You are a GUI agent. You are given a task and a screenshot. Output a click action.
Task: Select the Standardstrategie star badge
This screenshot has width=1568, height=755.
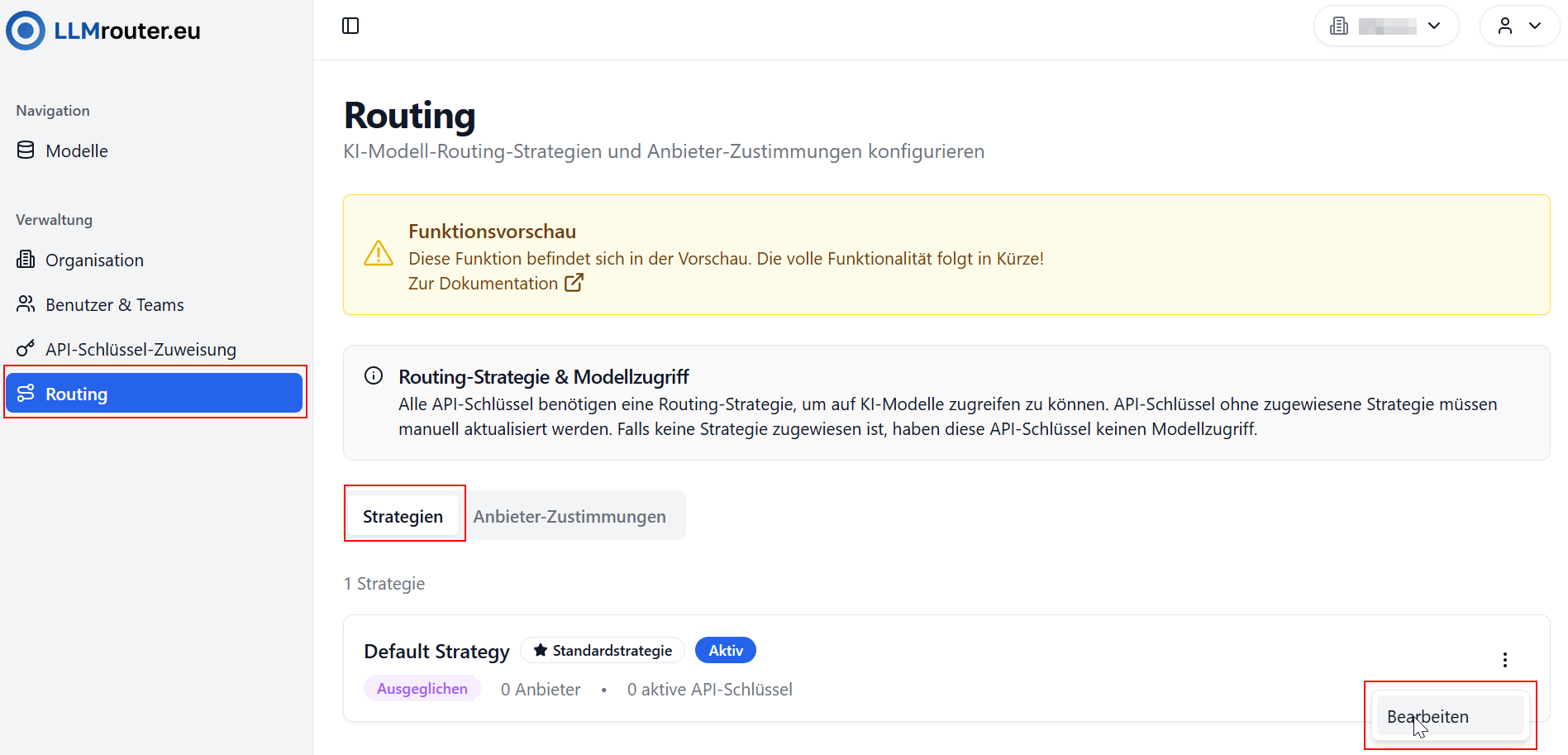(603, 650)
